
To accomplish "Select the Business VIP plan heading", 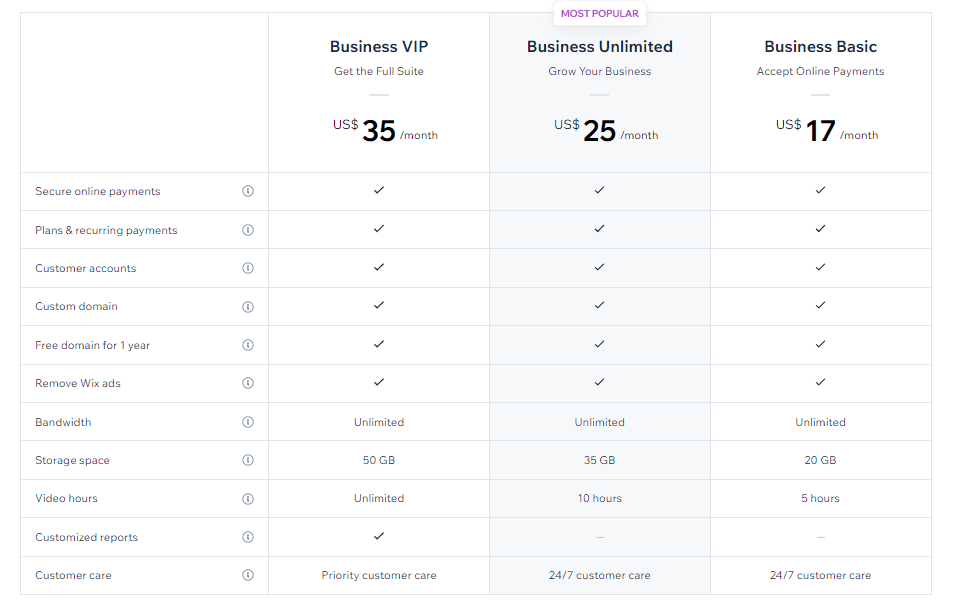I will [x=379, y=46].
